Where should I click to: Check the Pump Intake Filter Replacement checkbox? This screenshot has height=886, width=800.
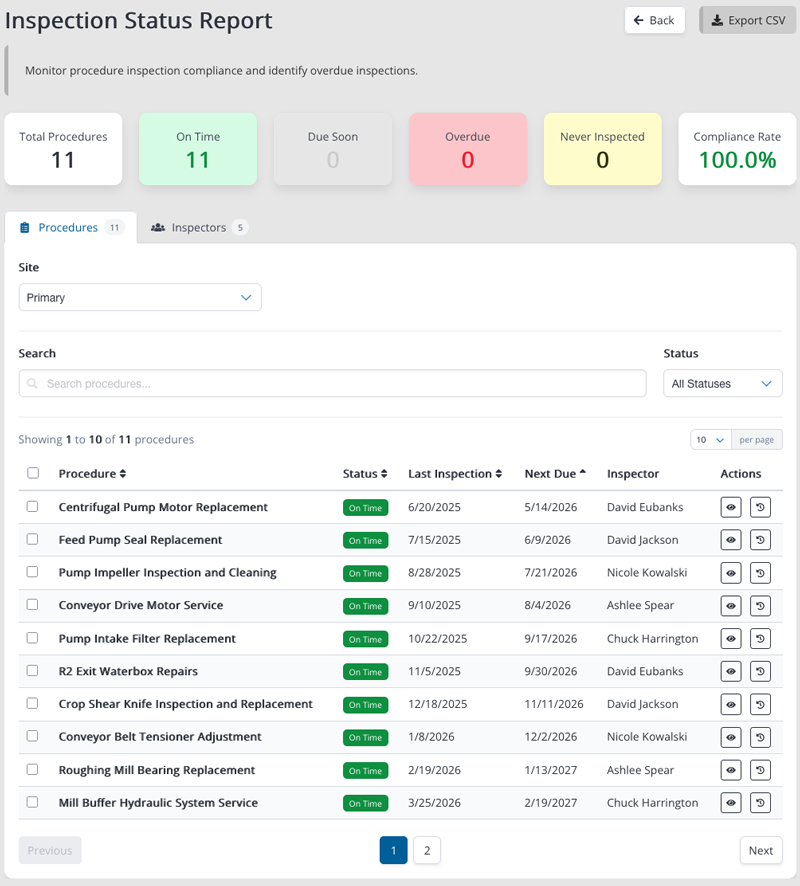(32, 638)
